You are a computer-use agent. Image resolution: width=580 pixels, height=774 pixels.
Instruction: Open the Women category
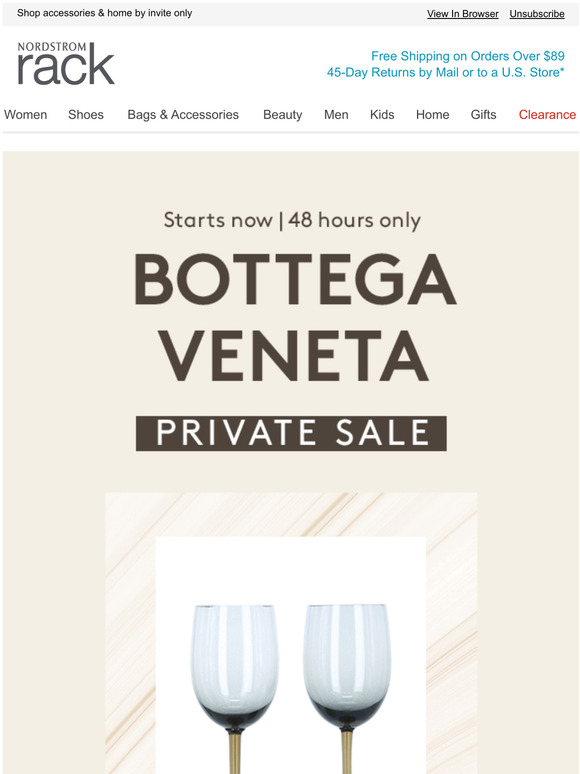(x=26, y=115)
